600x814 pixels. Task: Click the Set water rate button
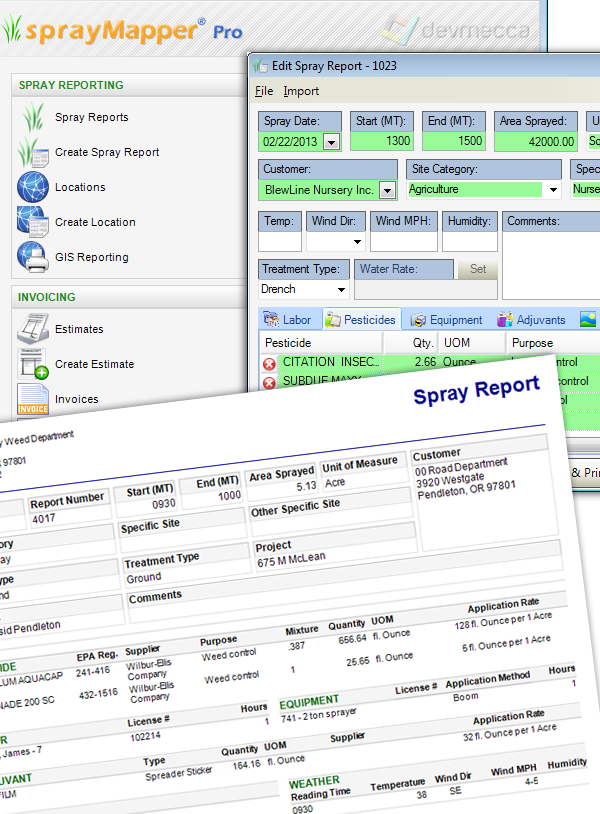[x=478, y=269]
